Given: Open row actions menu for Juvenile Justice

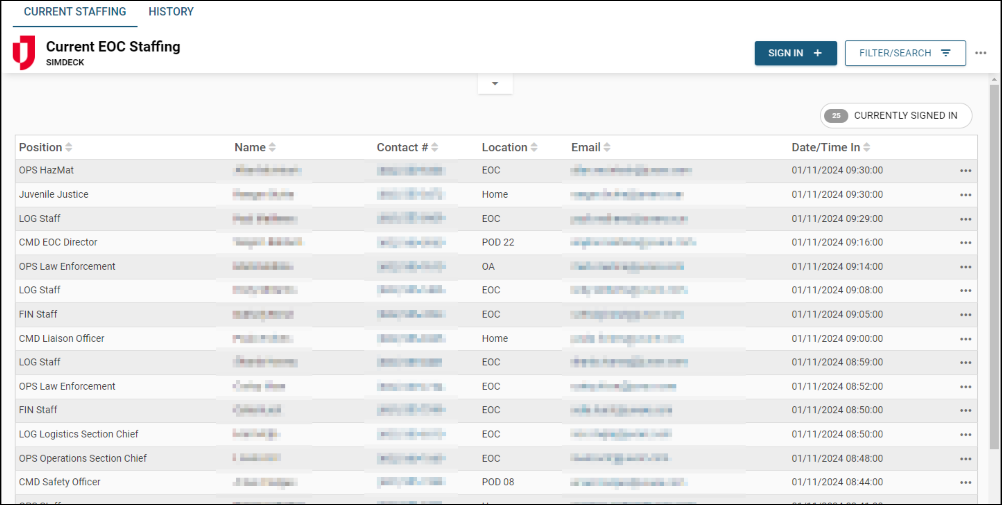Looking at the screenshot, I should [x=965, y=195].
